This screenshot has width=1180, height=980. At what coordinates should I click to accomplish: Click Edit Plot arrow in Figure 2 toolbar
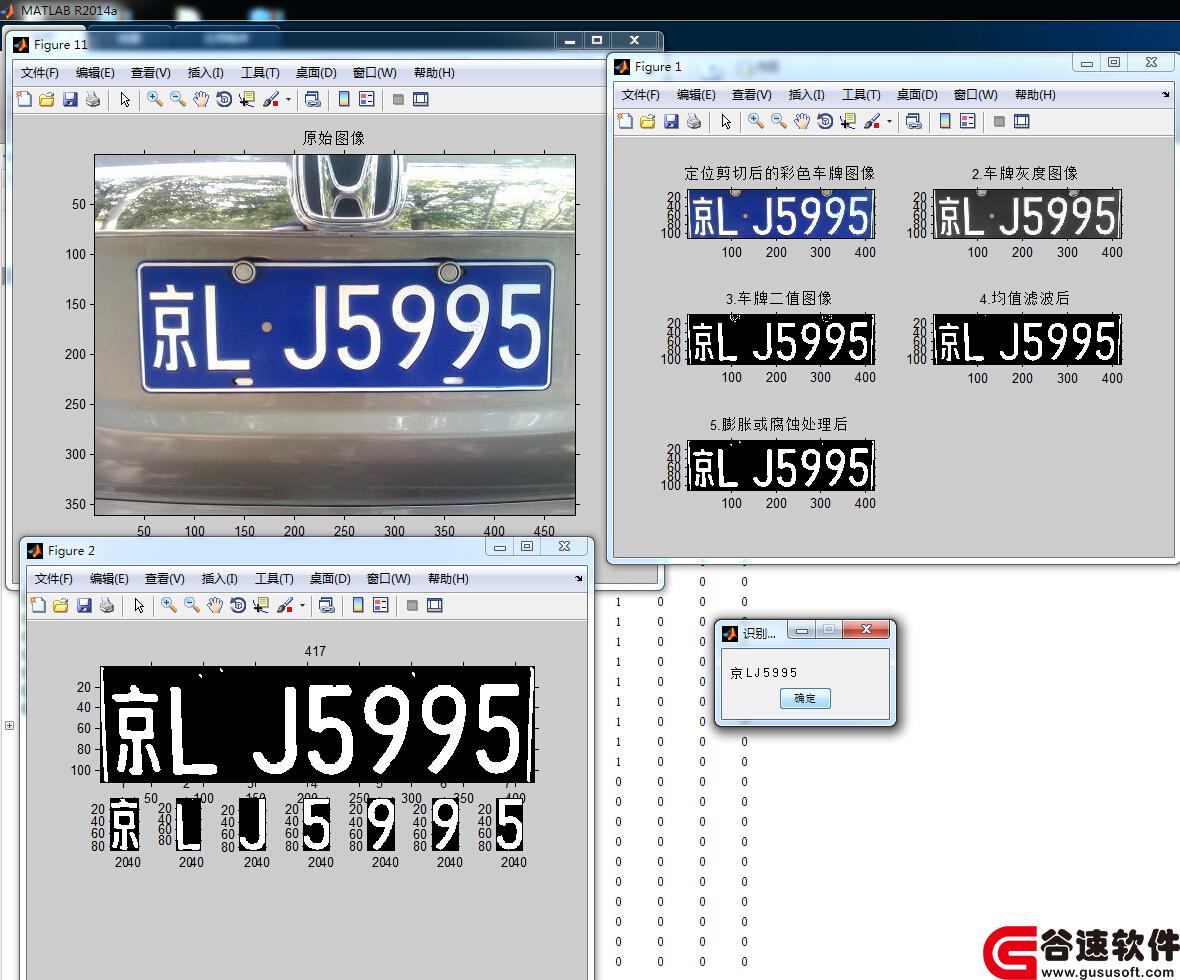click(x=139, y=605)
